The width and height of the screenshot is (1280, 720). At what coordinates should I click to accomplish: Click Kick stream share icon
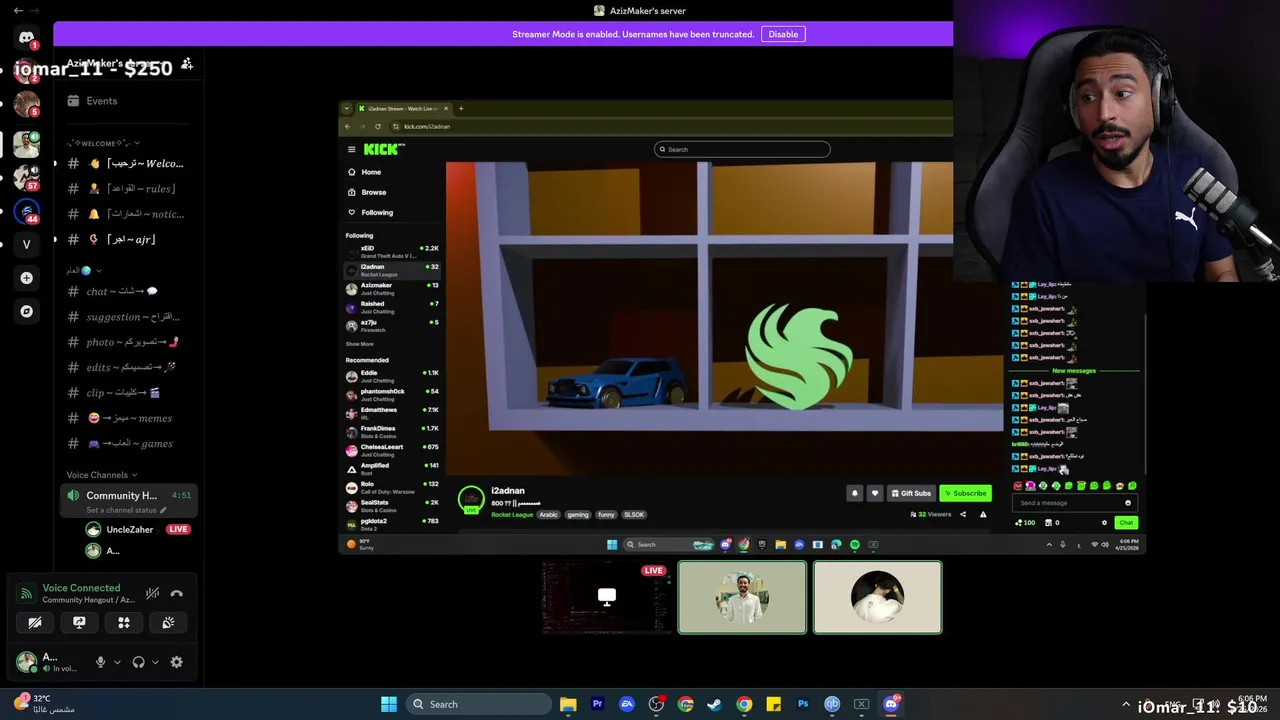point(963,514)
